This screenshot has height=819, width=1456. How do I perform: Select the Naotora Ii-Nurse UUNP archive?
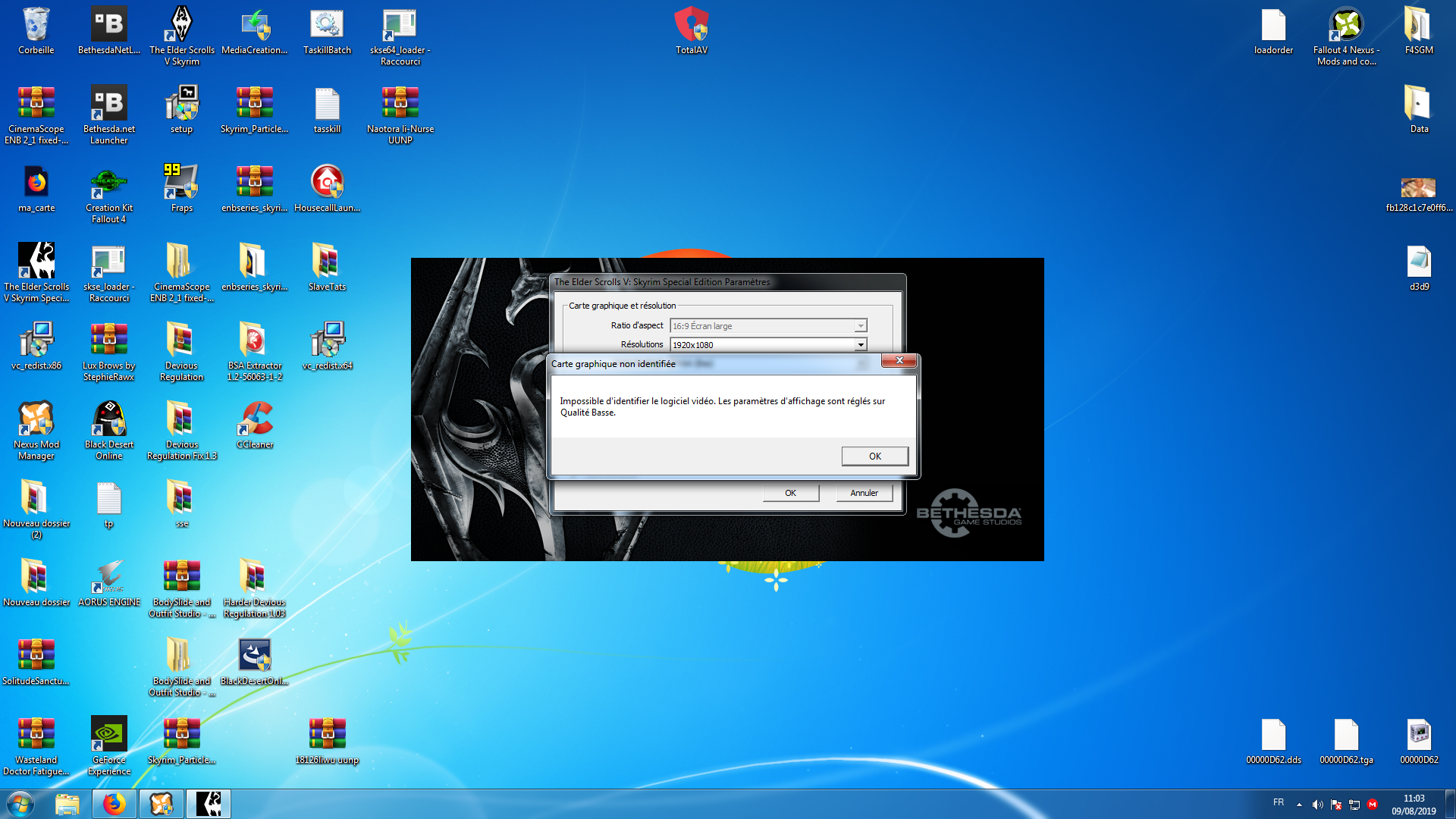[400, 115]
